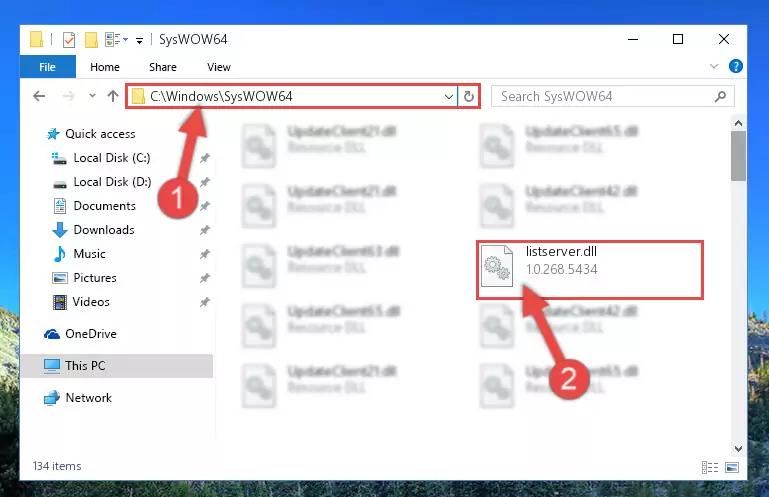
Task: Click the address bar path C:\Windows\SysWOW64
Action: click(221, 96)
